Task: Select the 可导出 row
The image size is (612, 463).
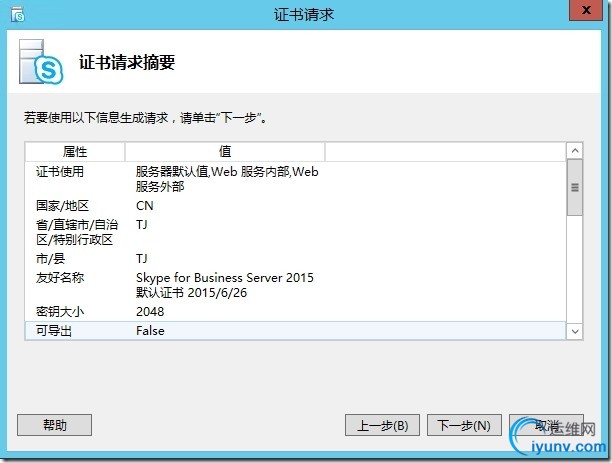Action: tap(295, 331)
